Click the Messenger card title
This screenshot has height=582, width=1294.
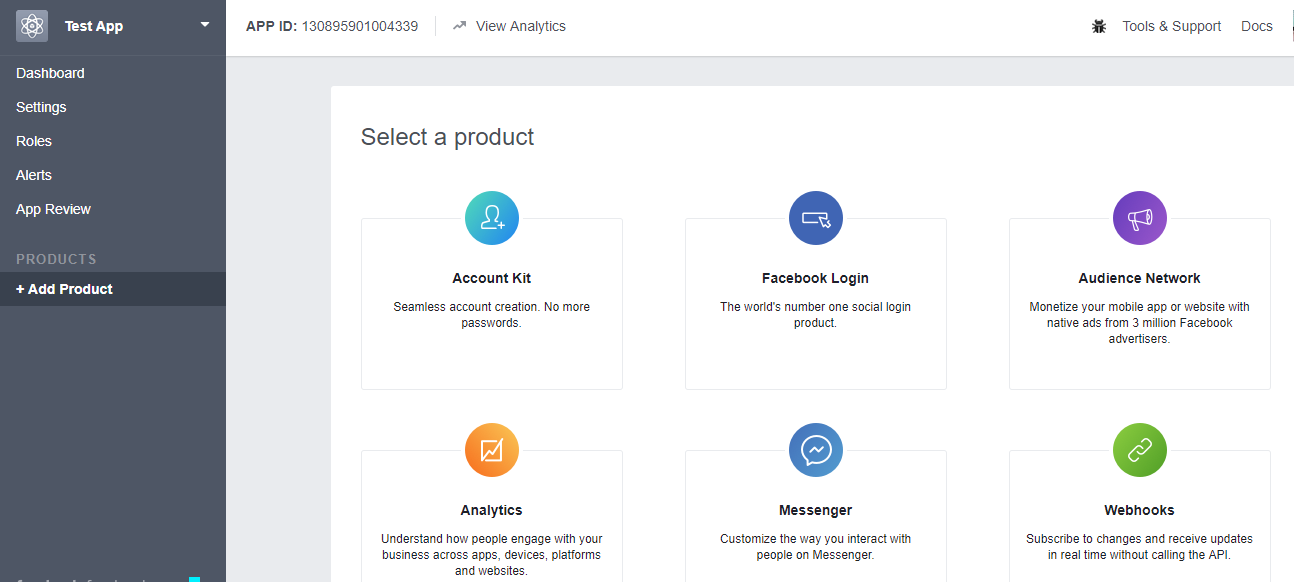(x=816, y=510)
